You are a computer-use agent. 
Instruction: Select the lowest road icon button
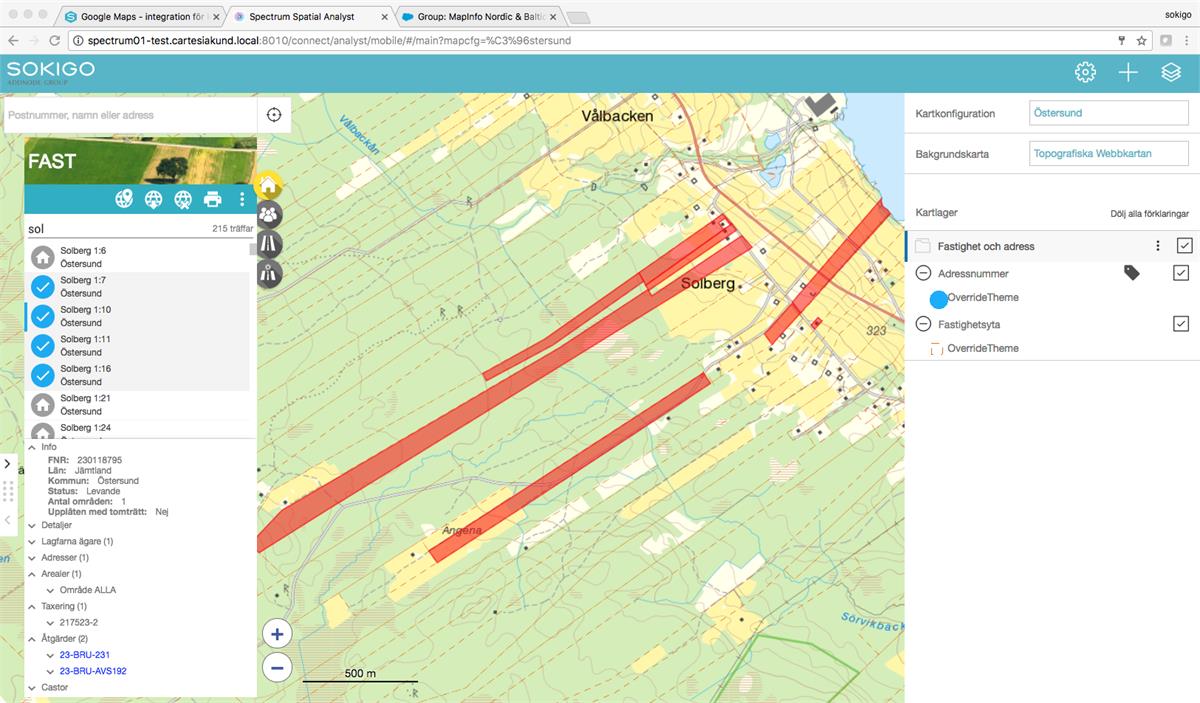coord(269,274)
